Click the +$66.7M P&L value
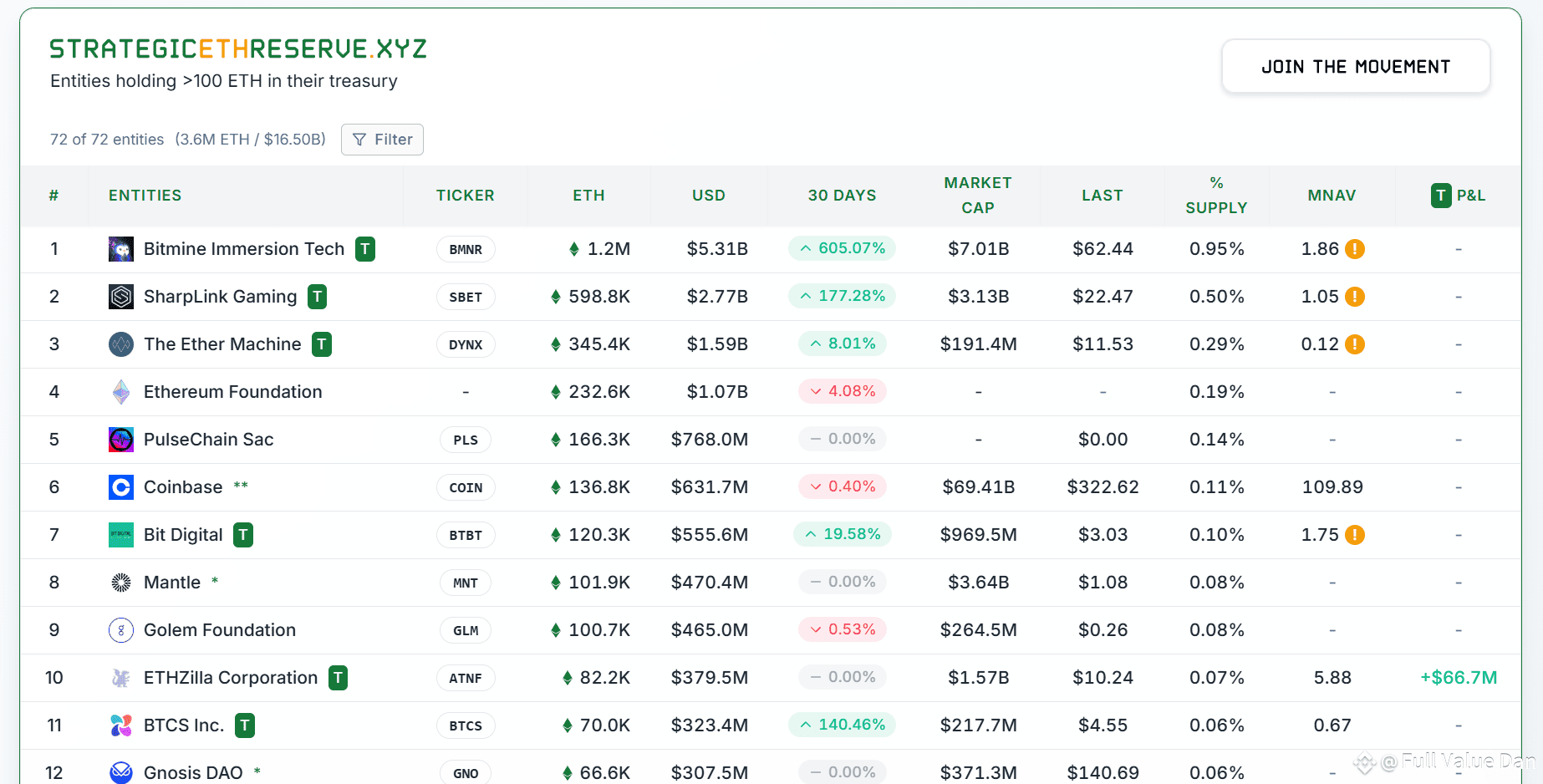Screen dimensions: 1543x784 pyautogui.click(x=1459, y=678)
